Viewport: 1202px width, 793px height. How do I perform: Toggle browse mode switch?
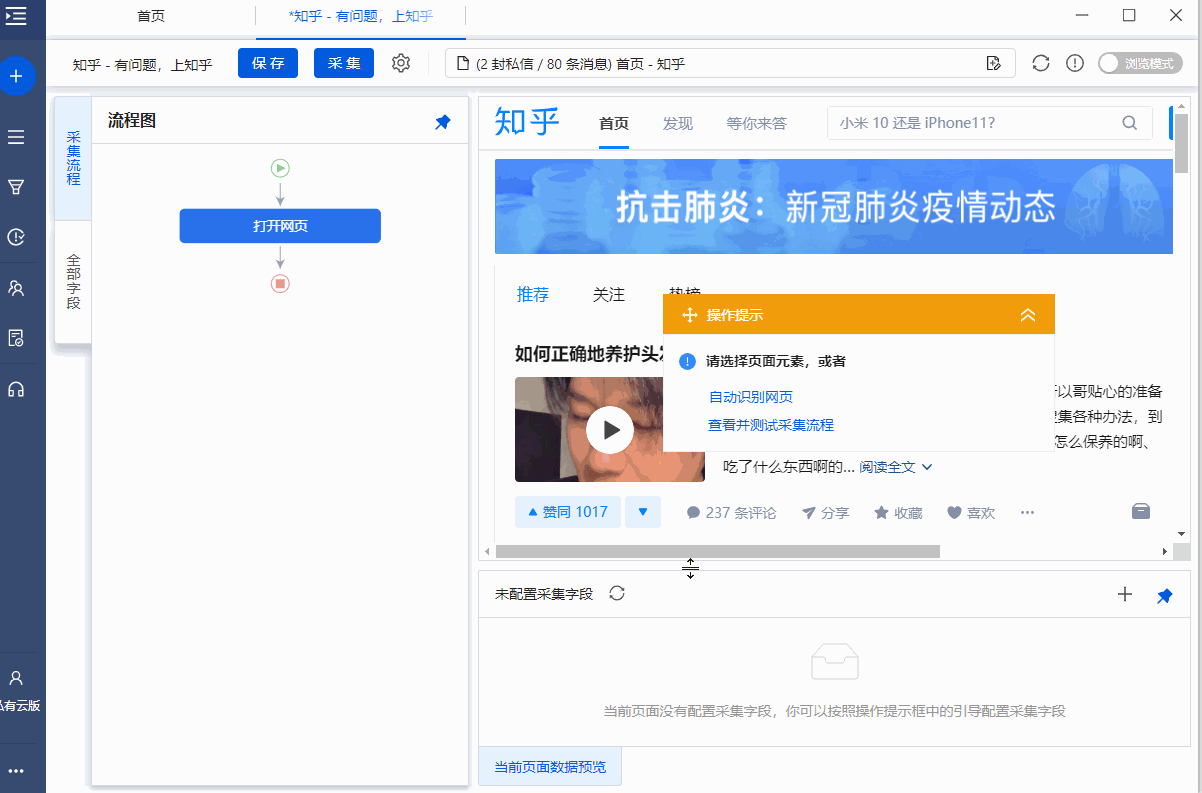[x=1140, y=63]
